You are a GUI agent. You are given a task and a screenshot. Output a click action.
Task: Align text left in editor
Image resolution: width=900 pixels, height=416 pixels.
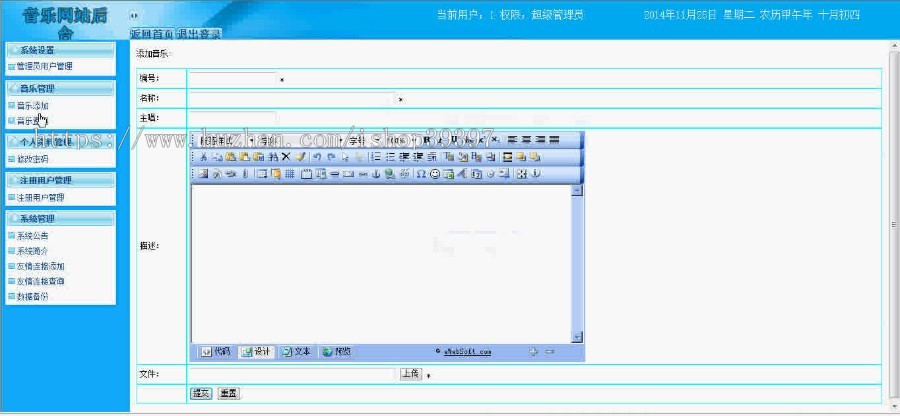click(x=512, y=139)
